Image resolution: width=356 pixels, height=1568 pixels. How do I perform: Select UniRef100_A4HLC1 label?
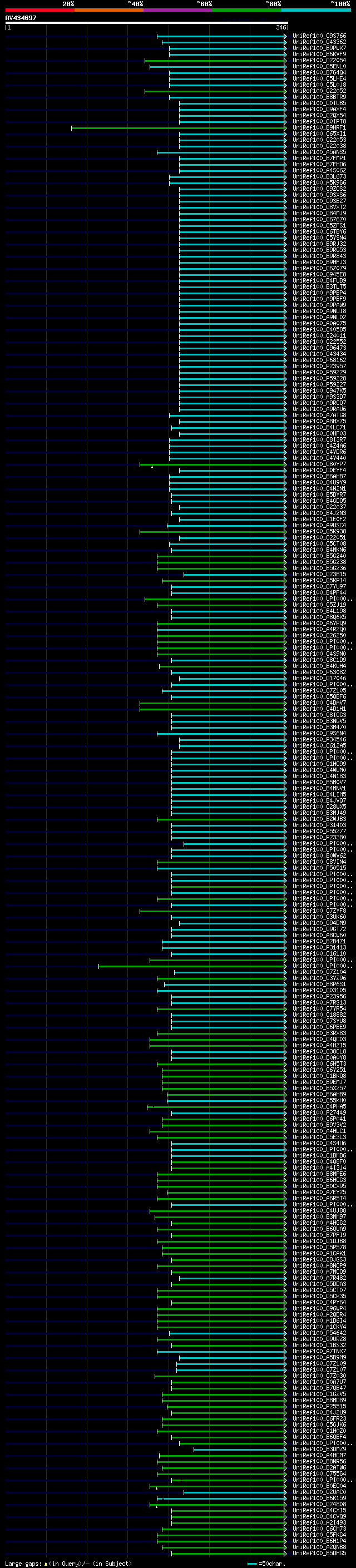(319, 1131)
